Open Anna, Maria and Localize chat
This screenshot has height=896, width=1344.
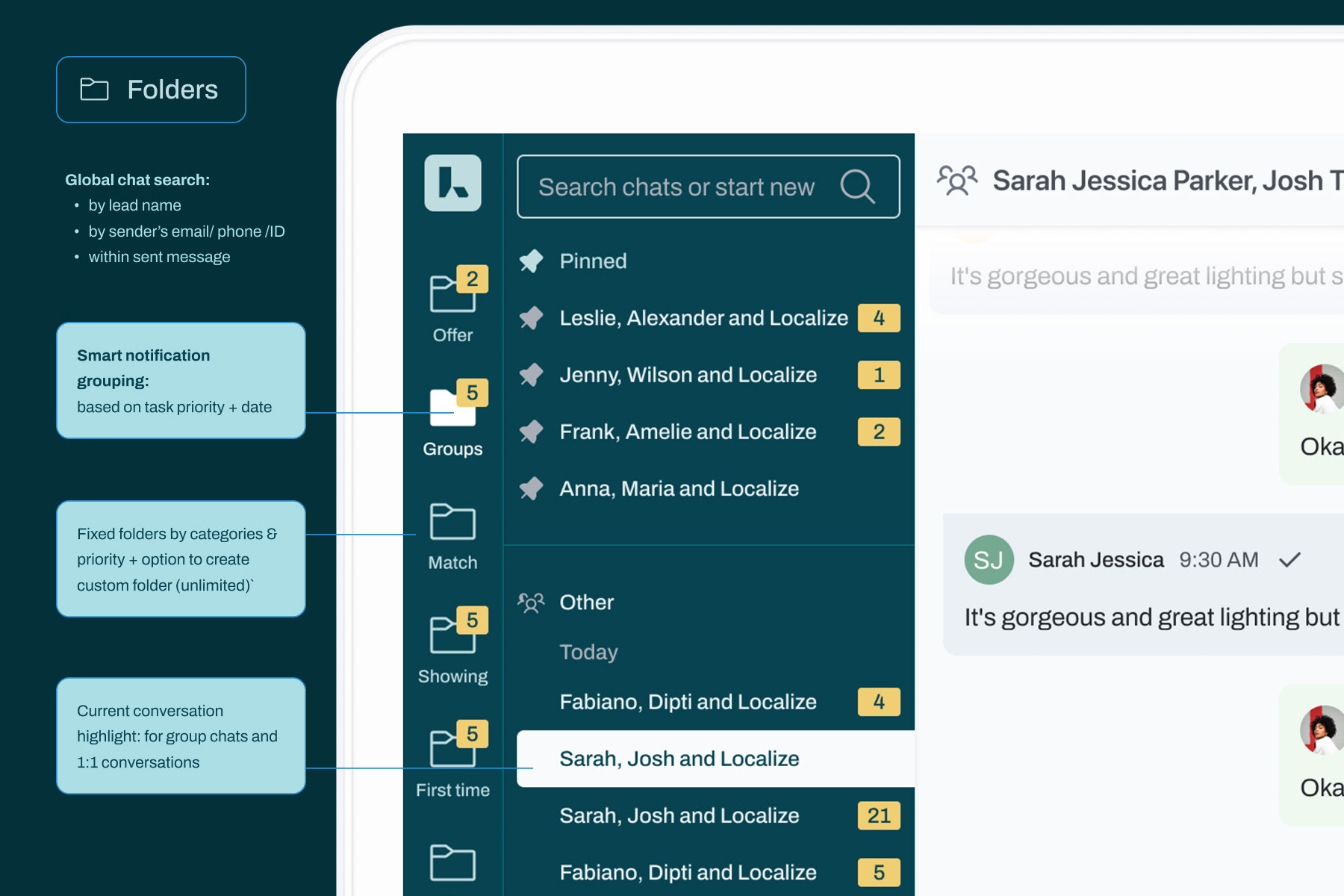click(709, 488)
